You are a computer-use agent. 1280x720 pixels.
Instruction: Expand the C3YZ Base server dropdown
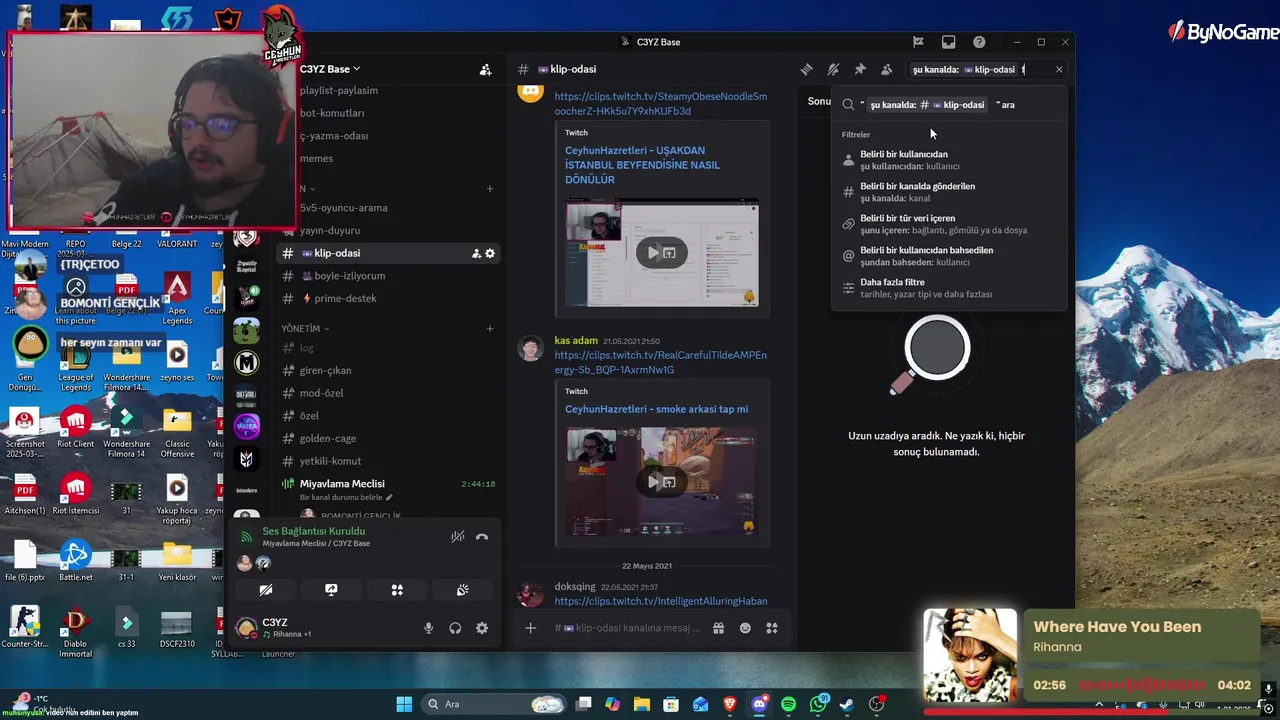(x=330, y=69)
